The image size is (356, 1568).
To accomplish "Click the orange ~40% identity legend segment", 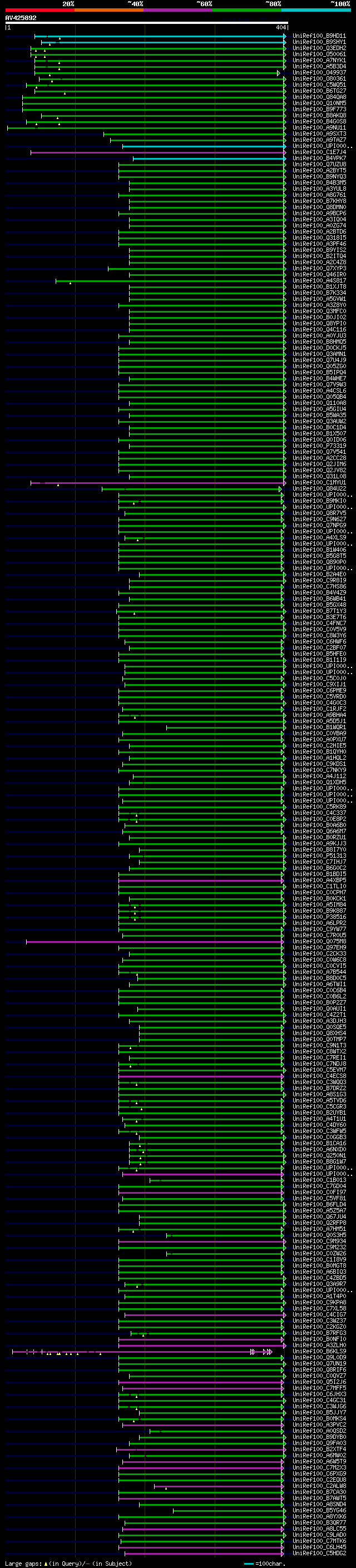I will [x=109, y=10].
